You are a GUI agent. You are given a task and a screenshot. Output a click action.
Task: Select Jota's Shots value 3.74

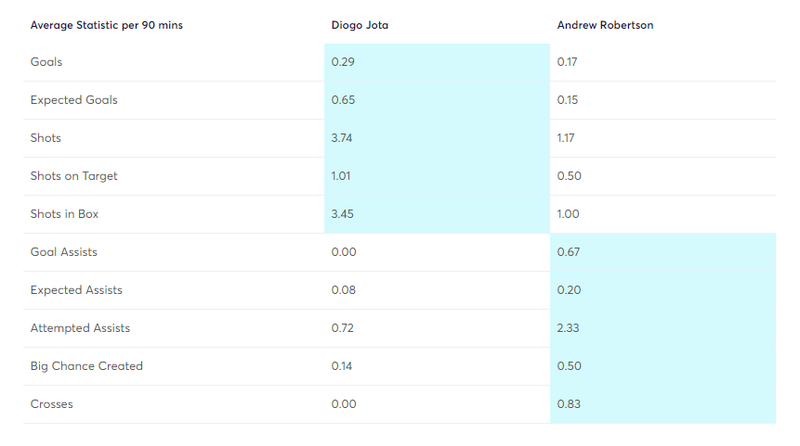341,138
